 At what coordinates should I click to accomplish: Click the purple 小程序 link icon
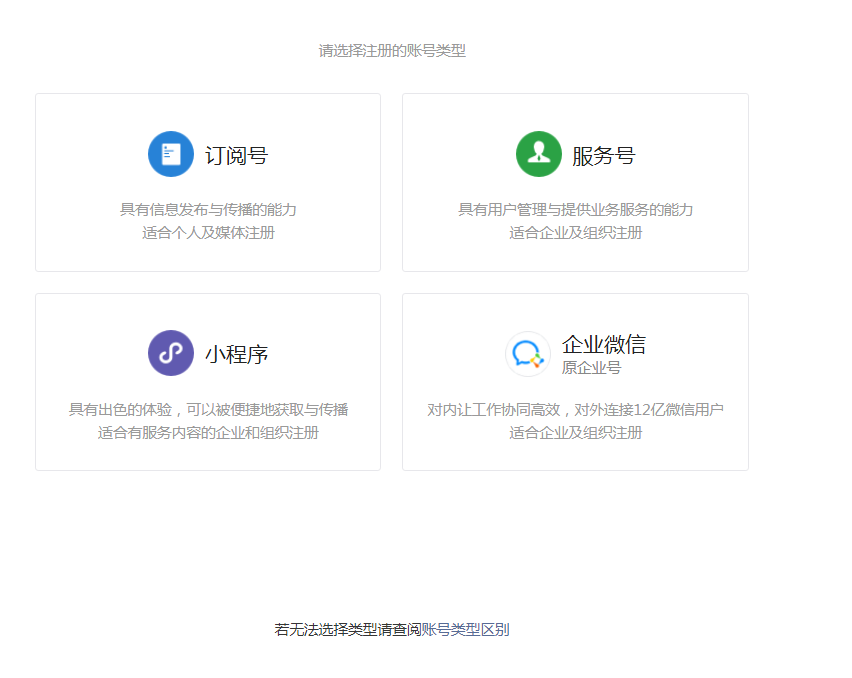(x=171, y=353)
